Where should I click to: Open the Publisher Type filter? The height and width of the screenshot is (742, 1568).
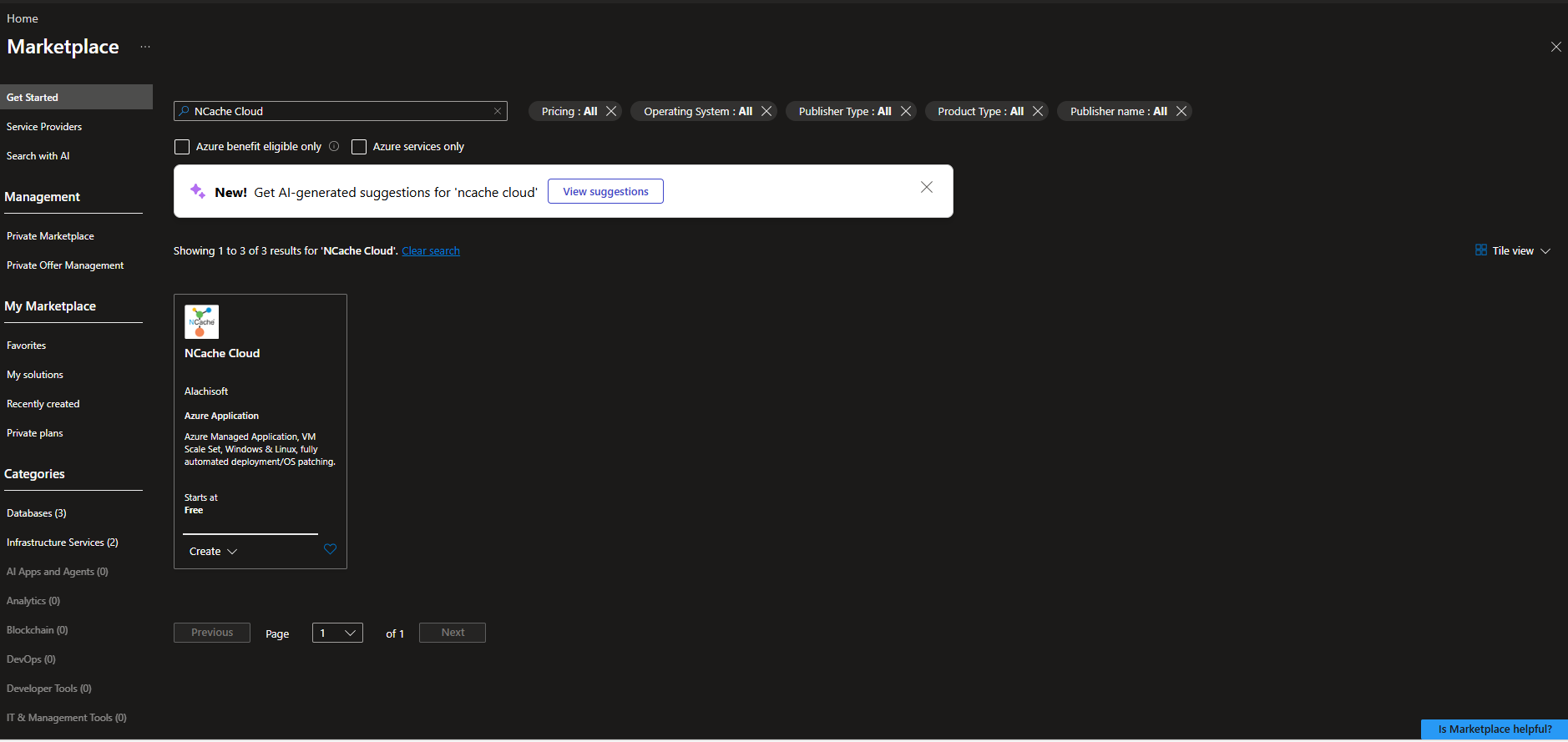[x=845, y=111]
